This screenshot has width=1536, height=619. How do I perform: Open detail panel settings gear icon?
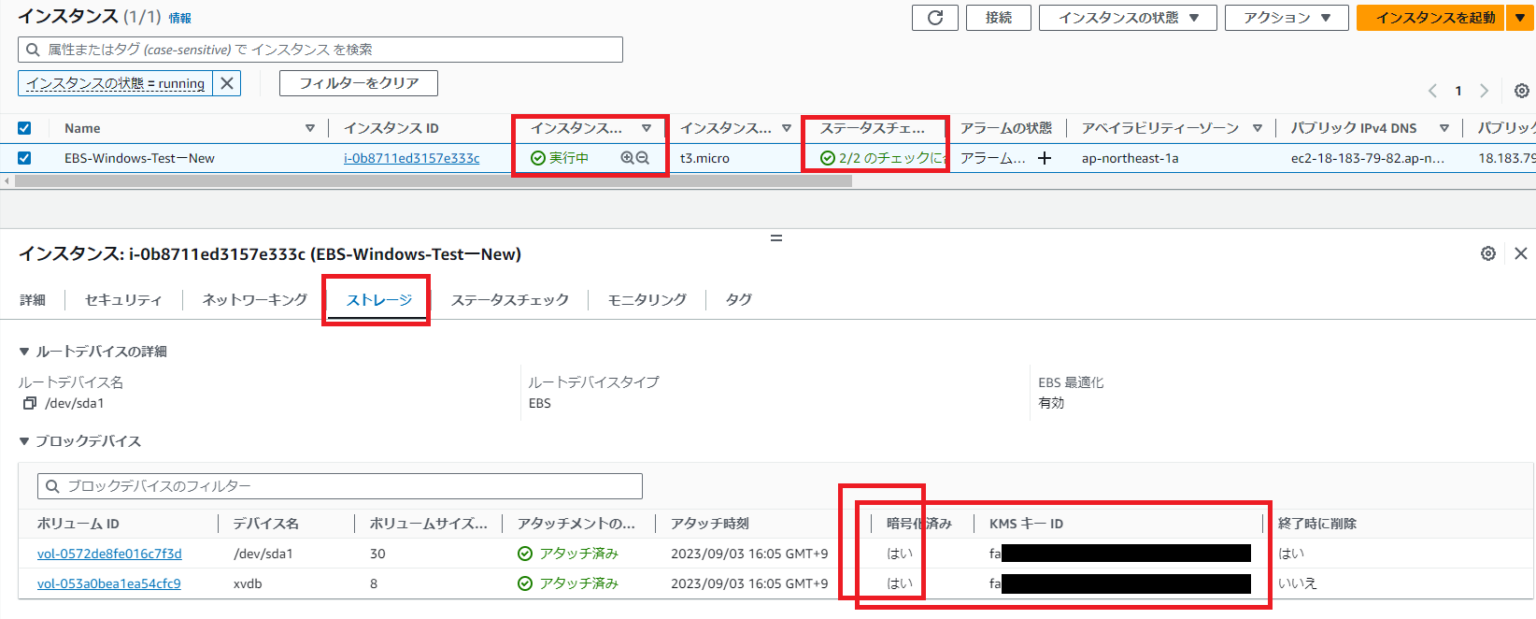pos(1488,253)
